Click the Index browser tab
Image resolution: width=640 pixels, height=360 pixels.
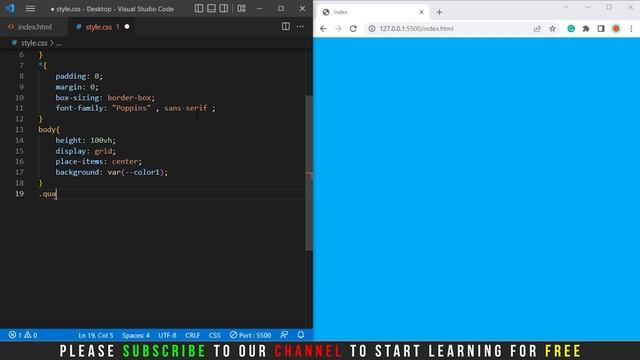pyautogui.click(x=373, y=12)
